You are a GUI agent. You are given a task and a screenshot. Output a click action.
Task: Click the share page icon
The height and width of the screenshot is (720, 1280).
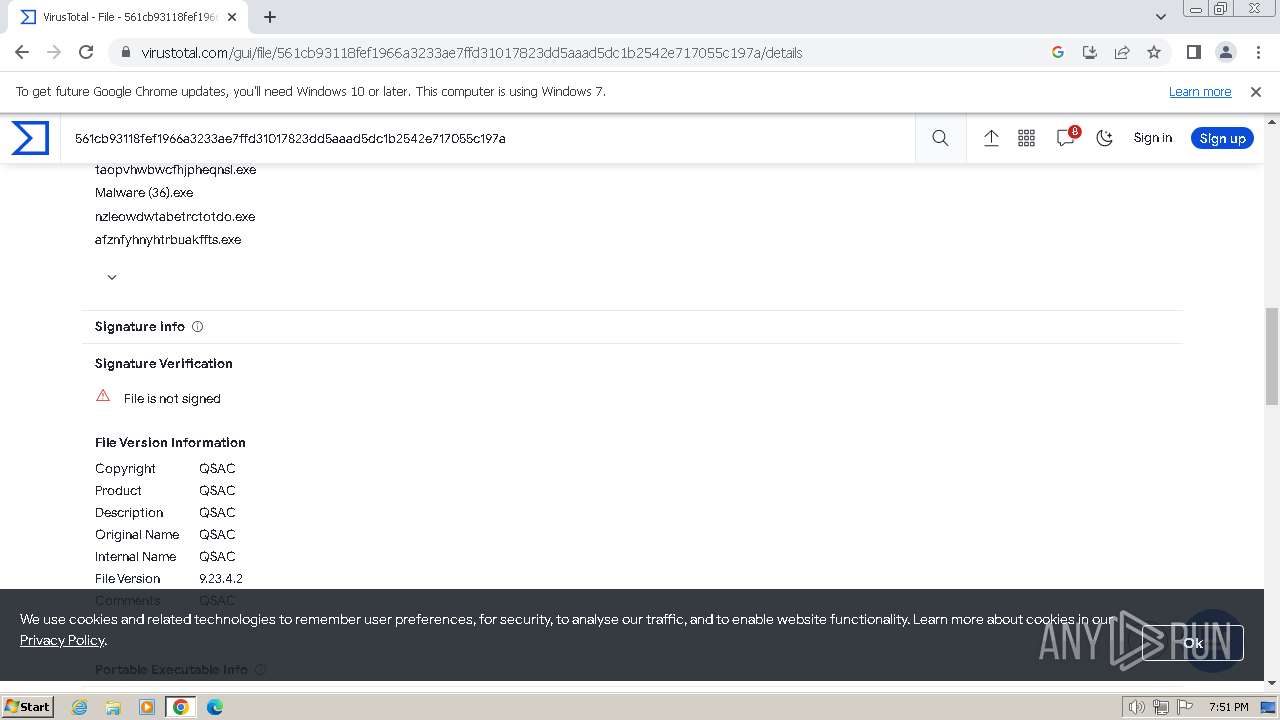tap(1122, 52)
